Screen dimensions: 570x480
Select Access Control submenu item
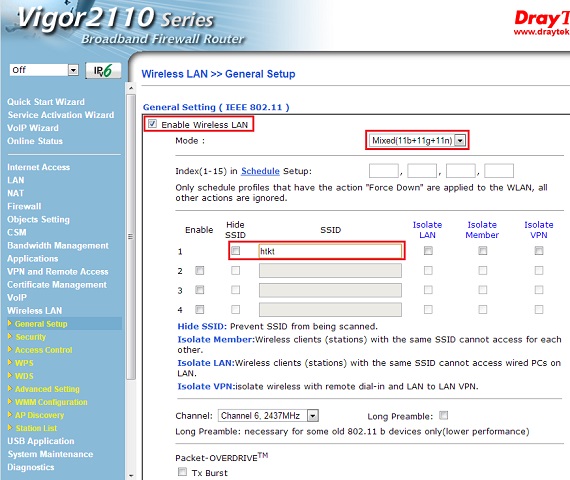pyautogui.click(x=44, y=350)
